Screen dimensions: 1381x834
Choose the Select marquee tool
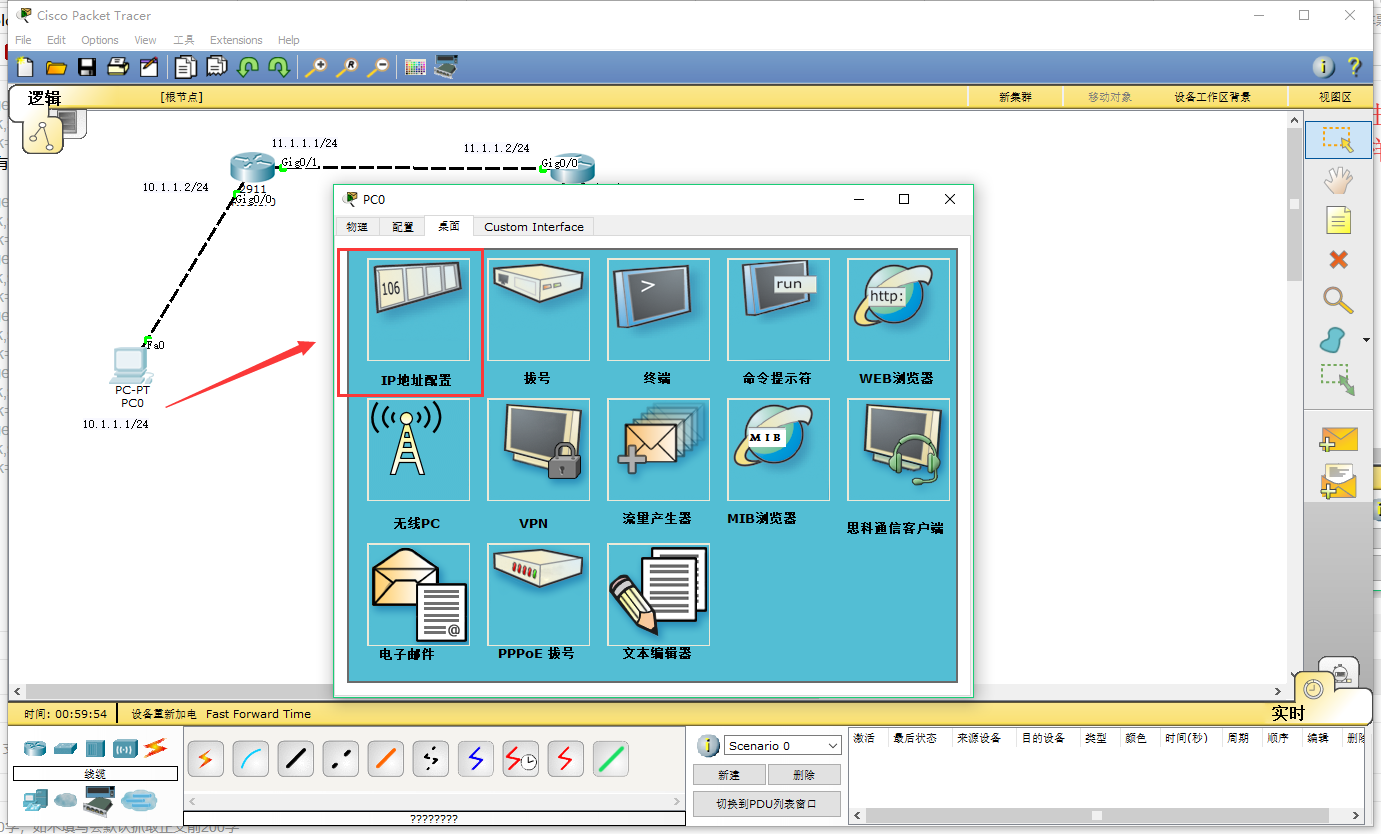[1338, 140]
